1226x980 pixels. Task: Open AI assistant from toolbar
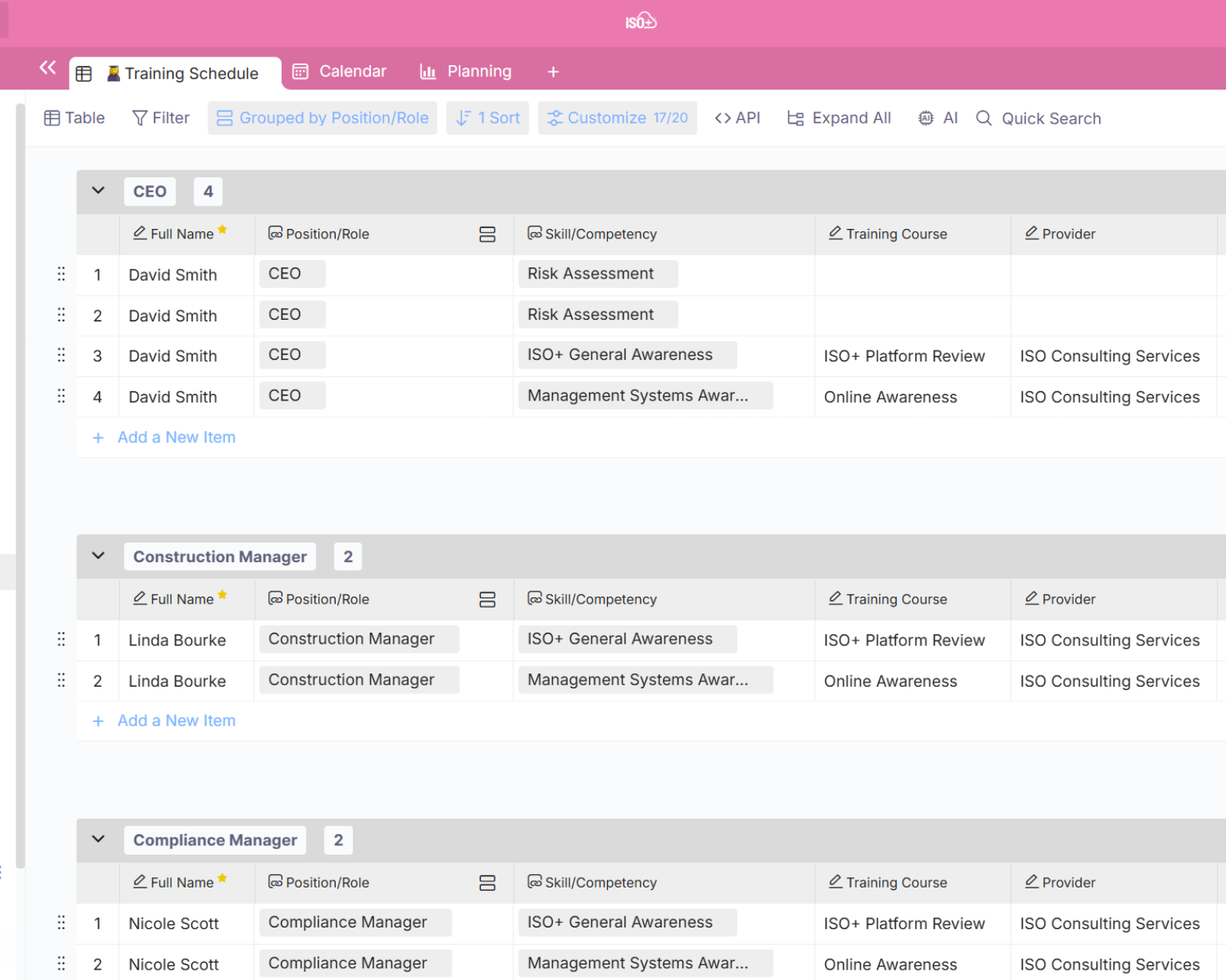[x=938, y=118]
